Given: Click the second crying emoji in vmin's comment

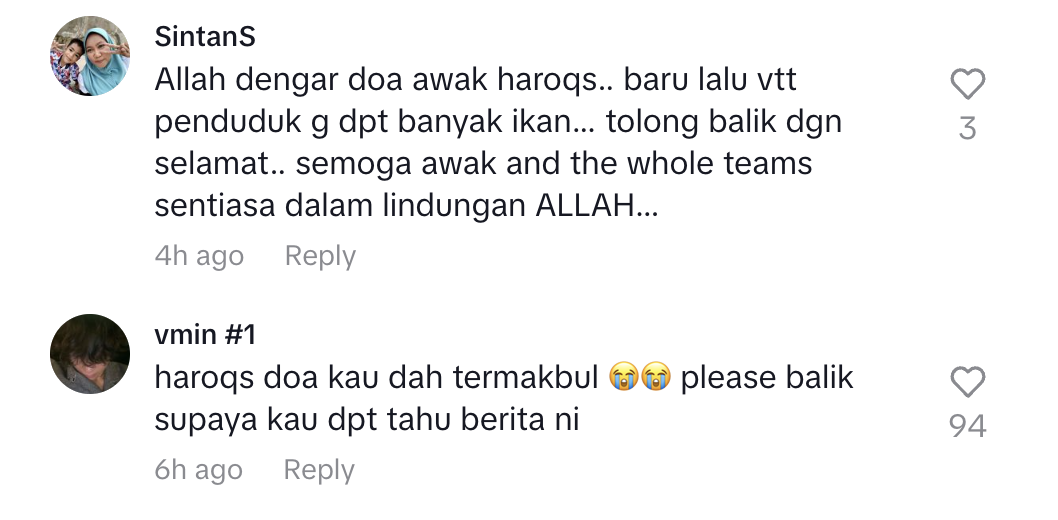Looking at the screenshot, I should (x=657, y=377).
